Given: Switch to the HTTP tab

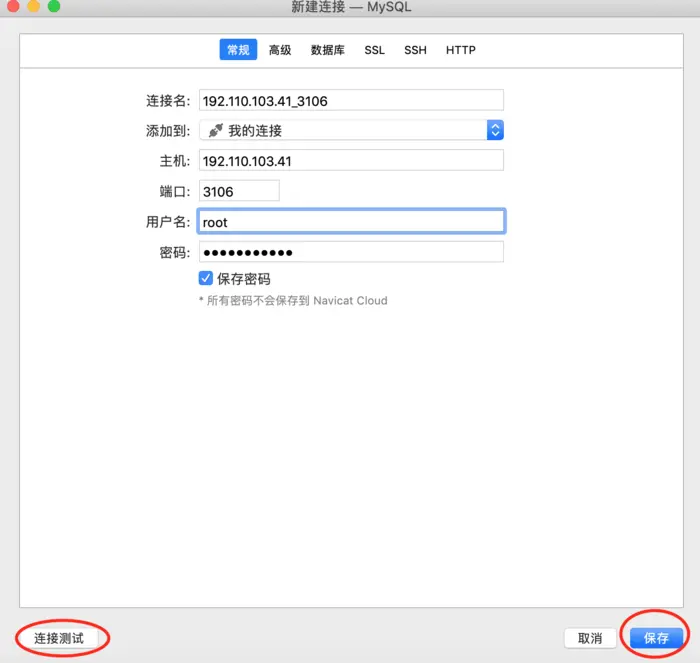Looking at the screenshot, I should tap(461, 50).
